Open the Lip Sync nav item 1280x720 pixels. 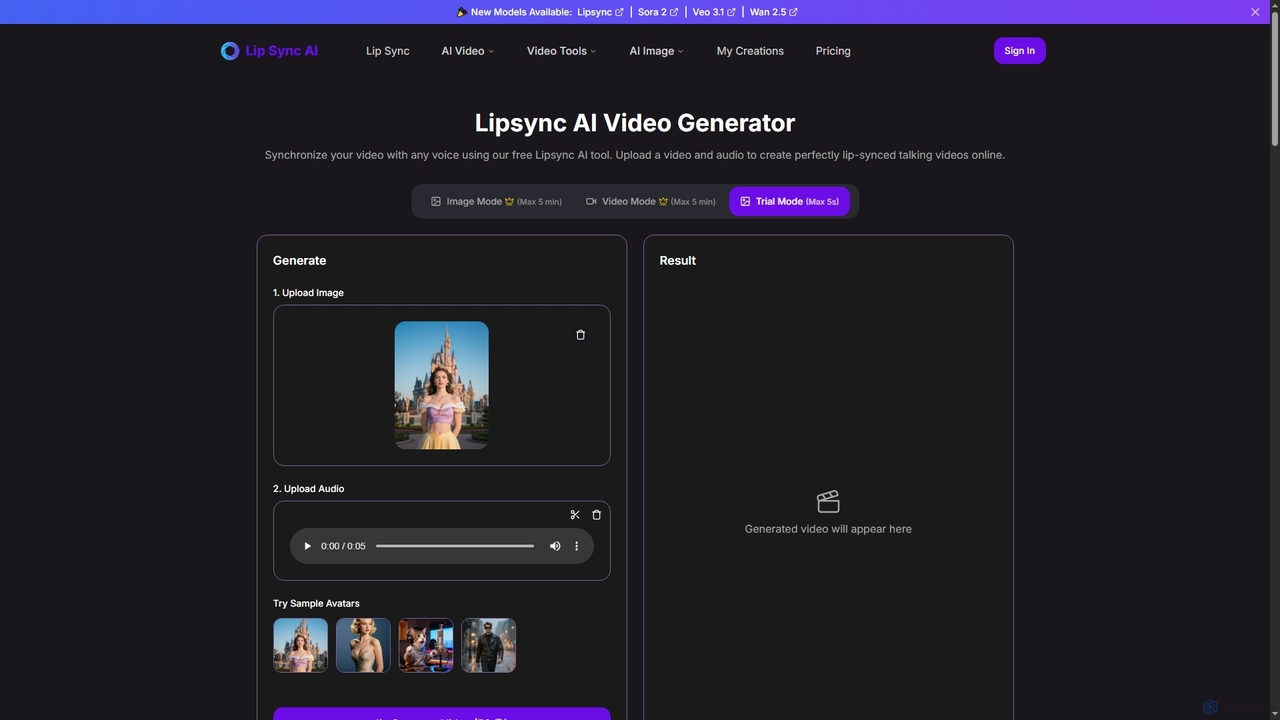tap(388, 51)
